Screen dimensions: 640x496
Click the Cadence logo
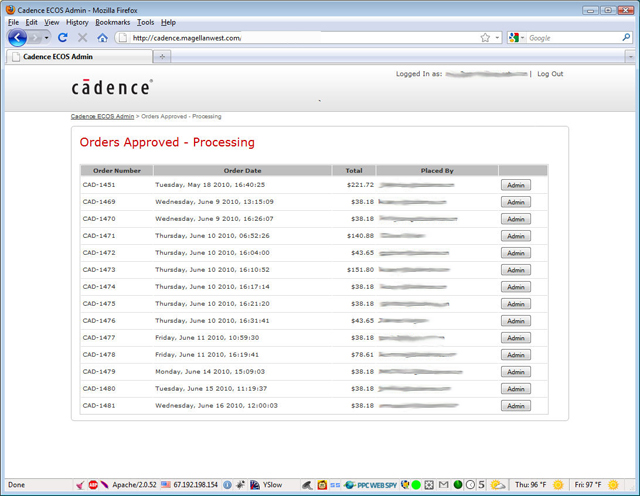pos(112,87)
